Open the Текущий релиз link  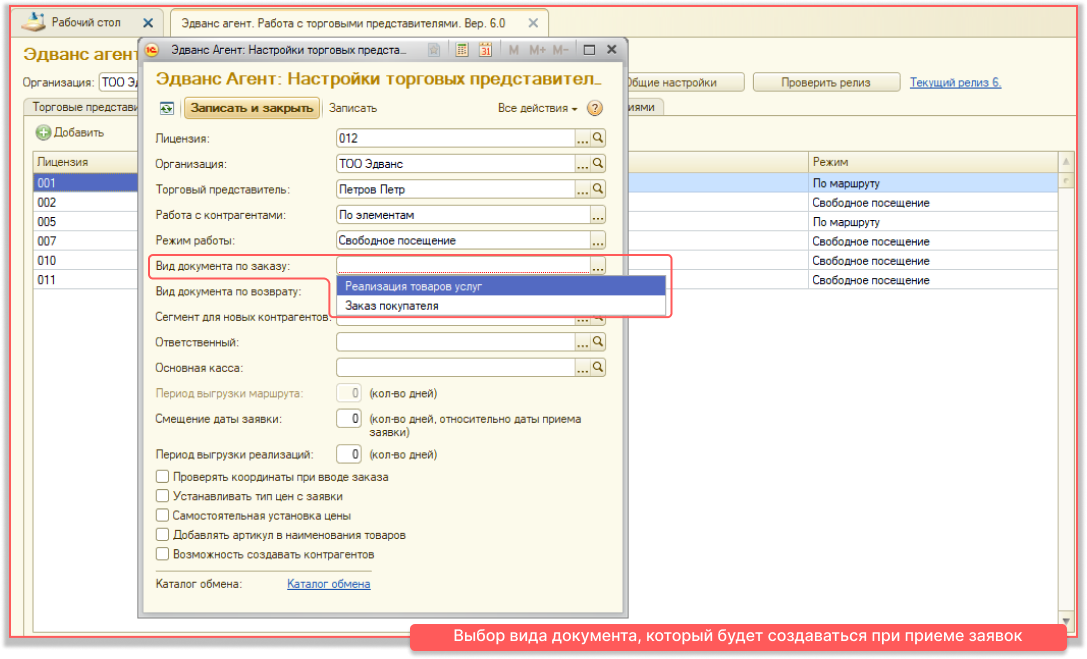tap(955, 82)
